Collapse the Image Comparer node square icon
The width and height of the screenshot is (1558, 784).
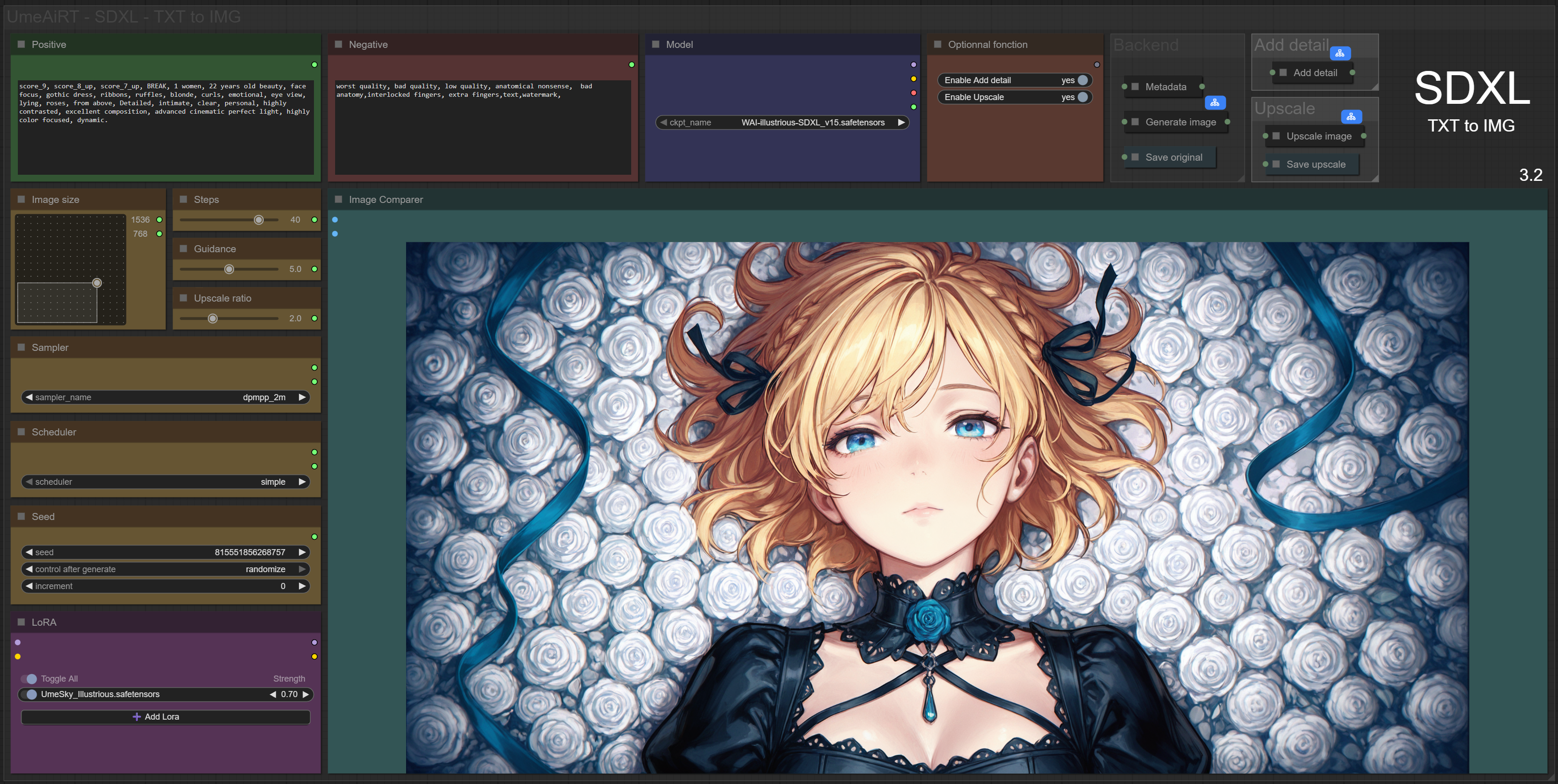pyautogui.click(x=338, y=200)
